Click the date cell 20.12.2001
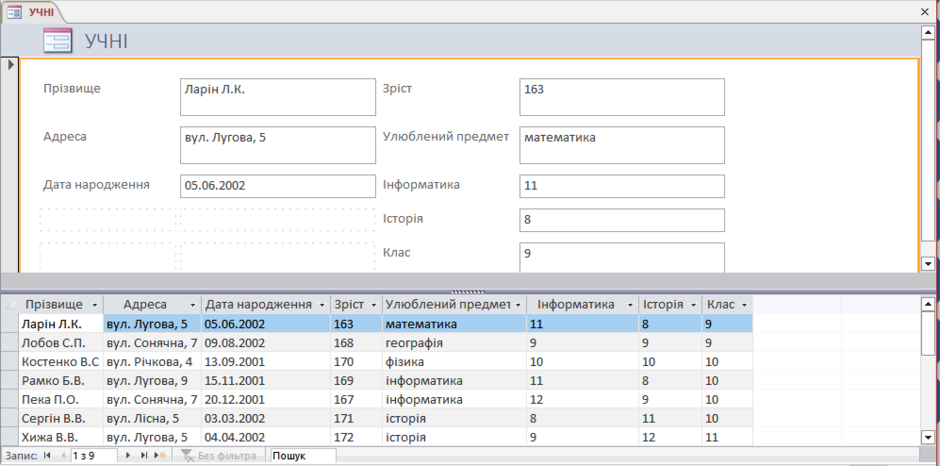 click(266, 399)
